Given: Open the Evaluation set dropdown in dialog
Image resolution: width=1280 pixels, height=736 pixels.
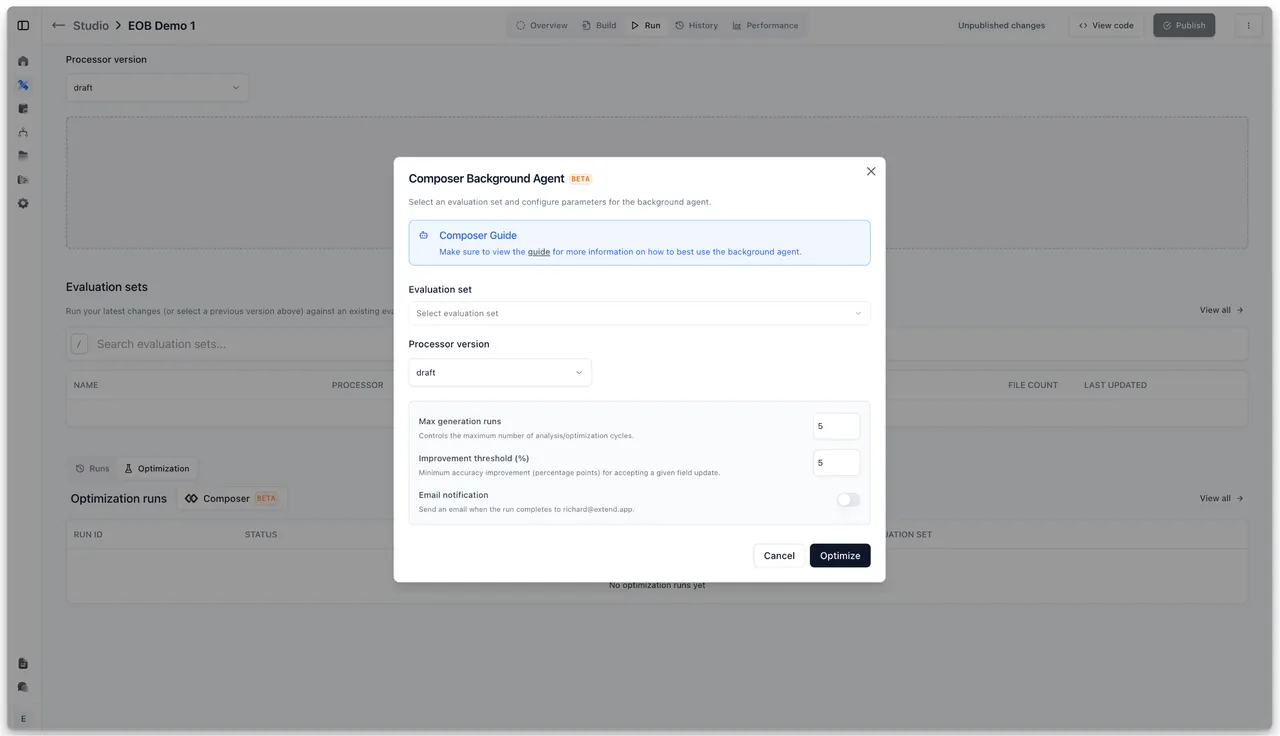Looking at the screenshot, I should pyautogui.click(x=639, y=313).
